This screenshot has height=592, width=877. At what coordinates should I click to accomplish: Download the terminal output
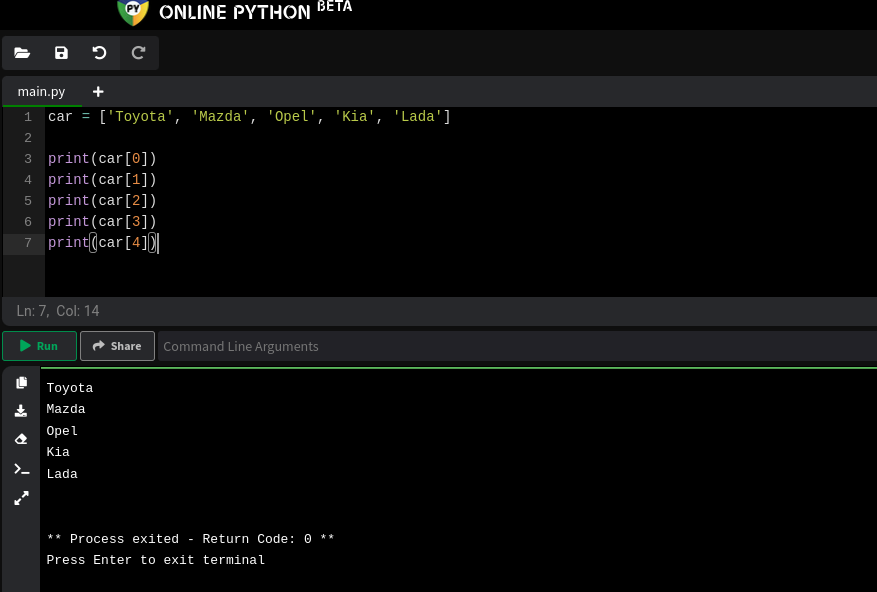click(x=21, y=411)
